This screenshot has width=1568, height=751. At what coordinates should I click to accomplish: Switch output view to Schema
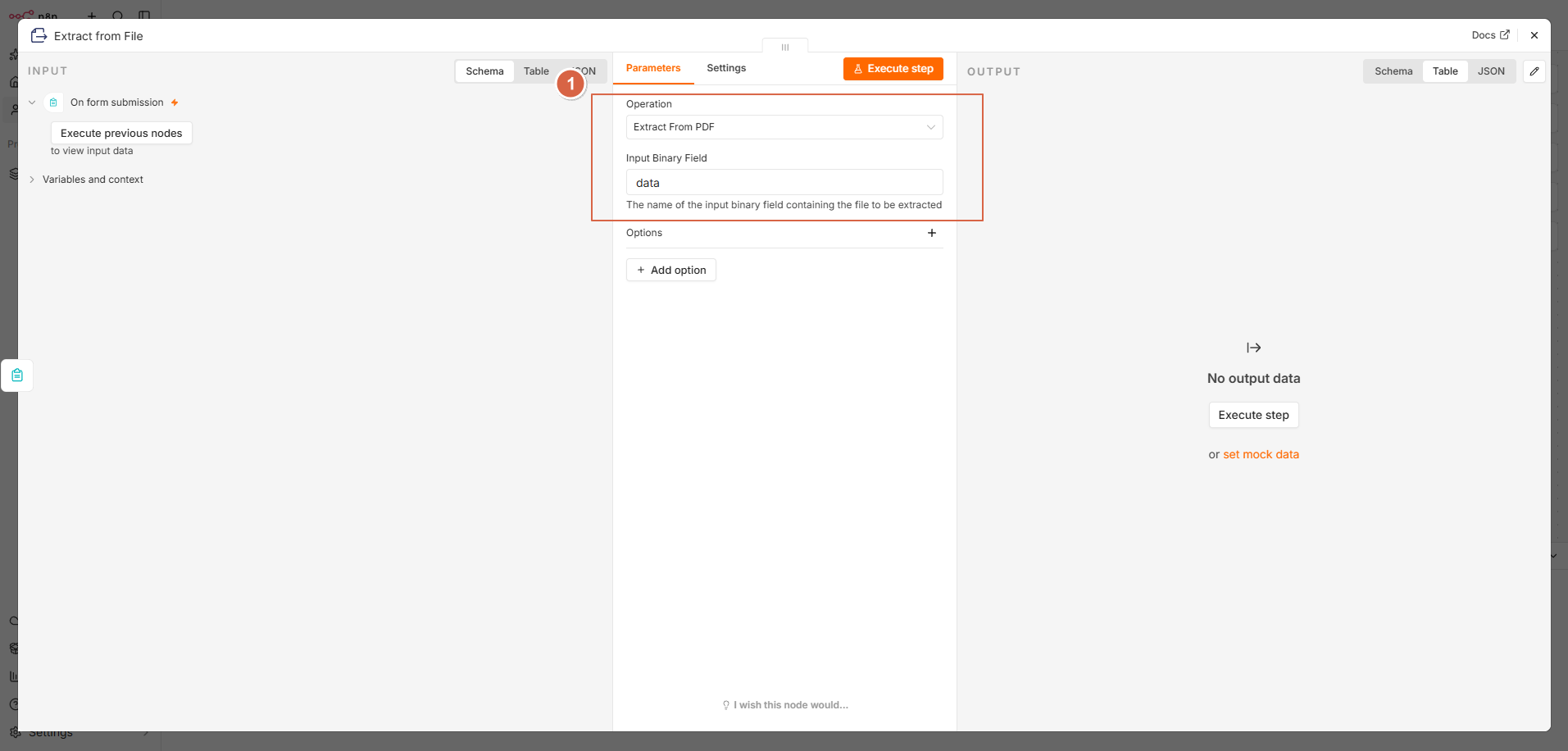coord(1393,71)
